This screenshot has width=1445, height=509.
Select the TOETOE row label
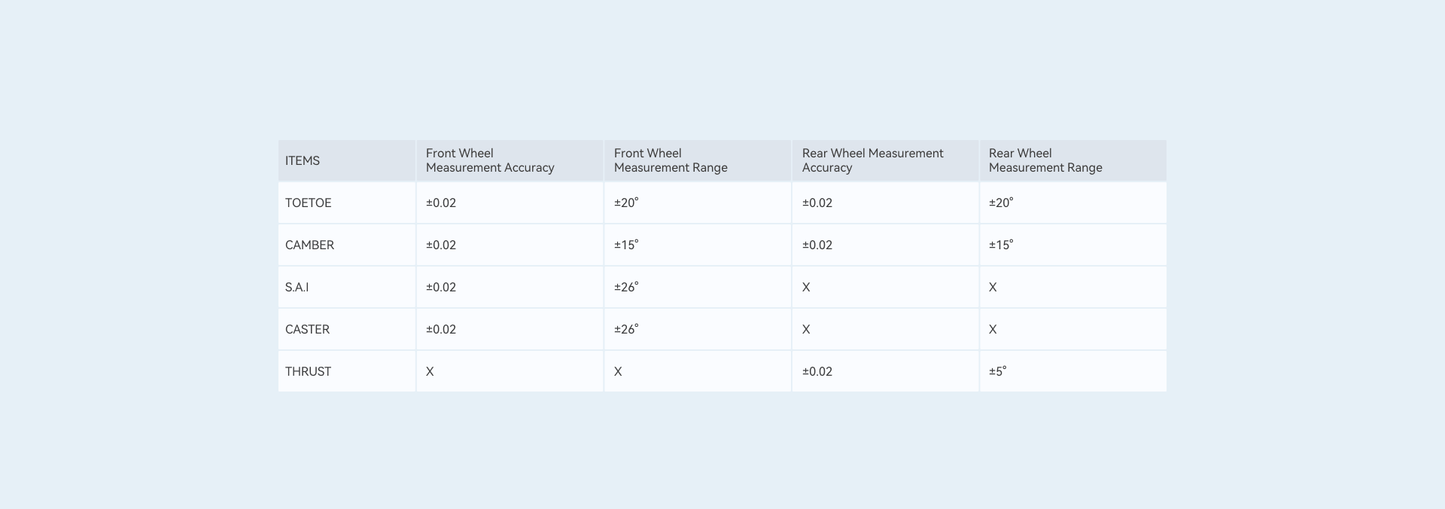pos(308,203)
